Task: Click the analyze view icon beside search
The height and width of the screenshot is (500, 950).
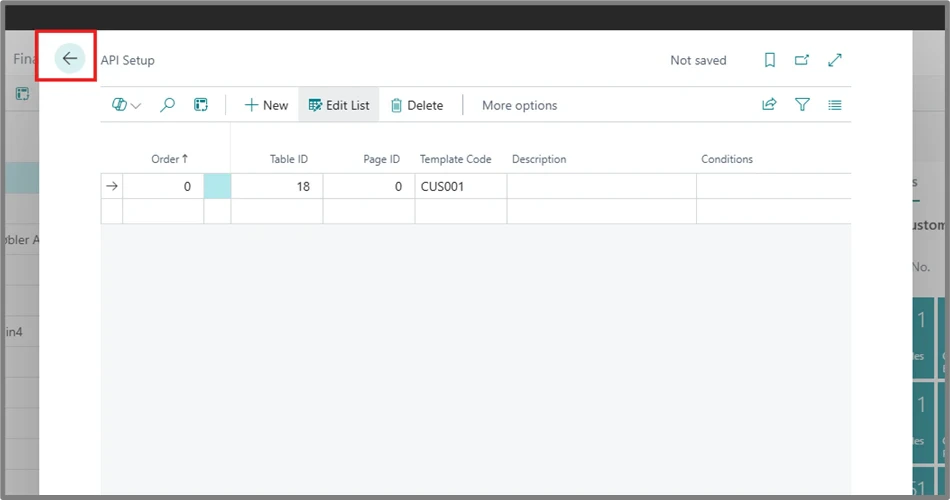Action: point(201,105)
